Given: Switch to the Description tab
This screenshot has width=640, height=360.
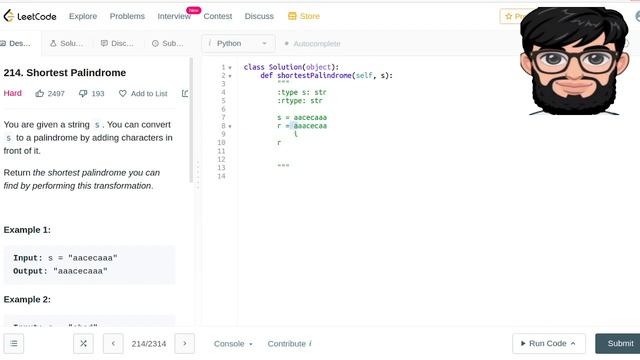Looking at the screenshot, I should coord(16,43).
